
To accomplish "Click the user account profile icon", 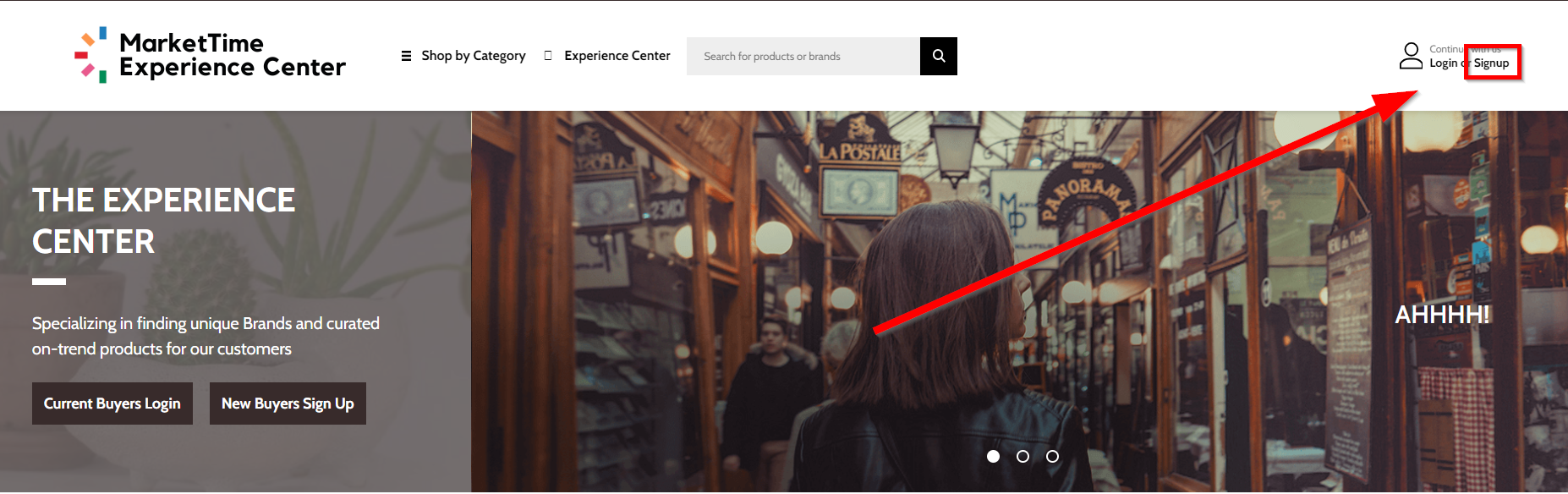I will [x=1411, y=56].
